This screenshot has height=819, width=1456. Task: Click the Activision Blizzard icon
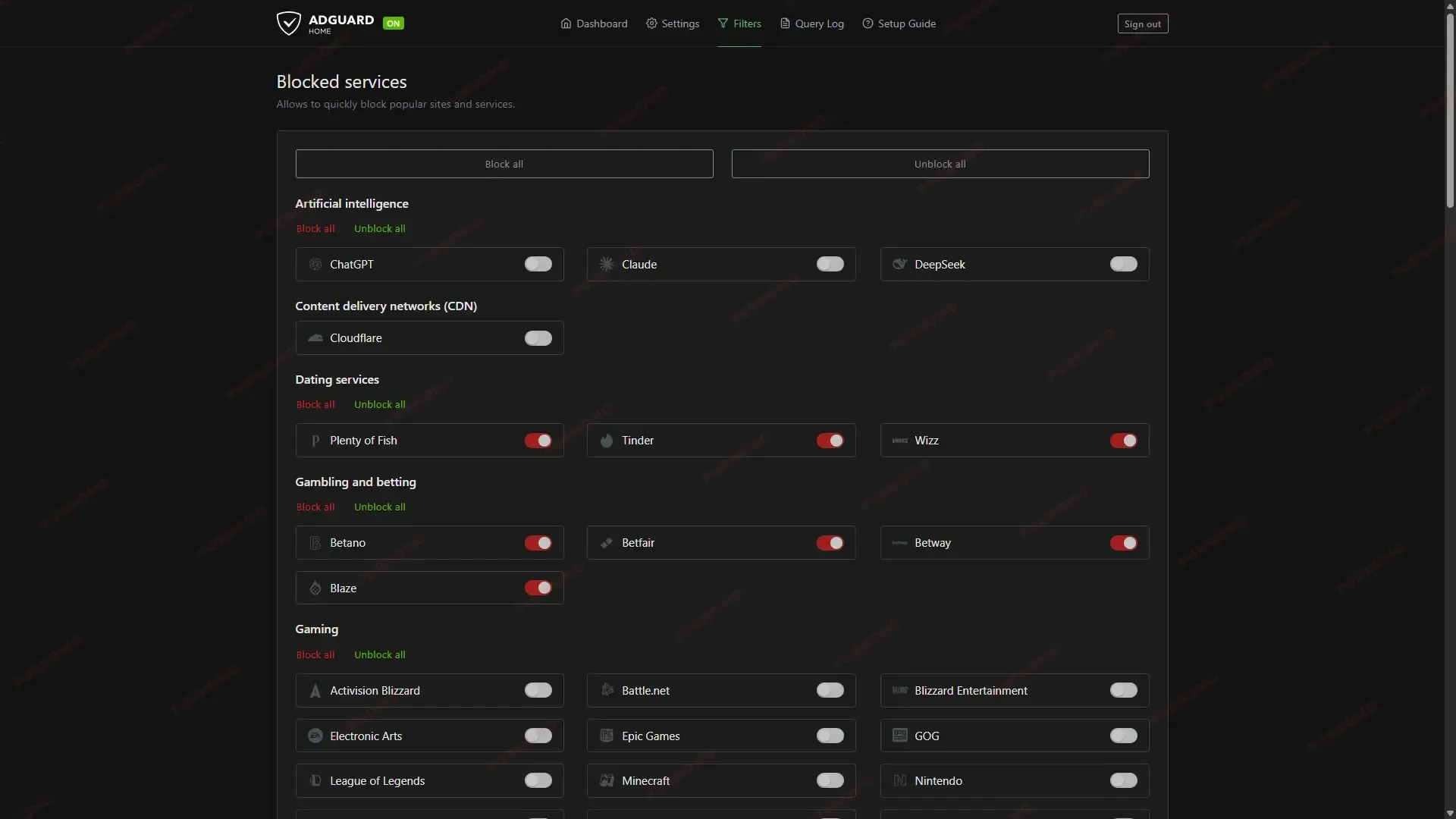pyautogui.click(x=315, y=691)
